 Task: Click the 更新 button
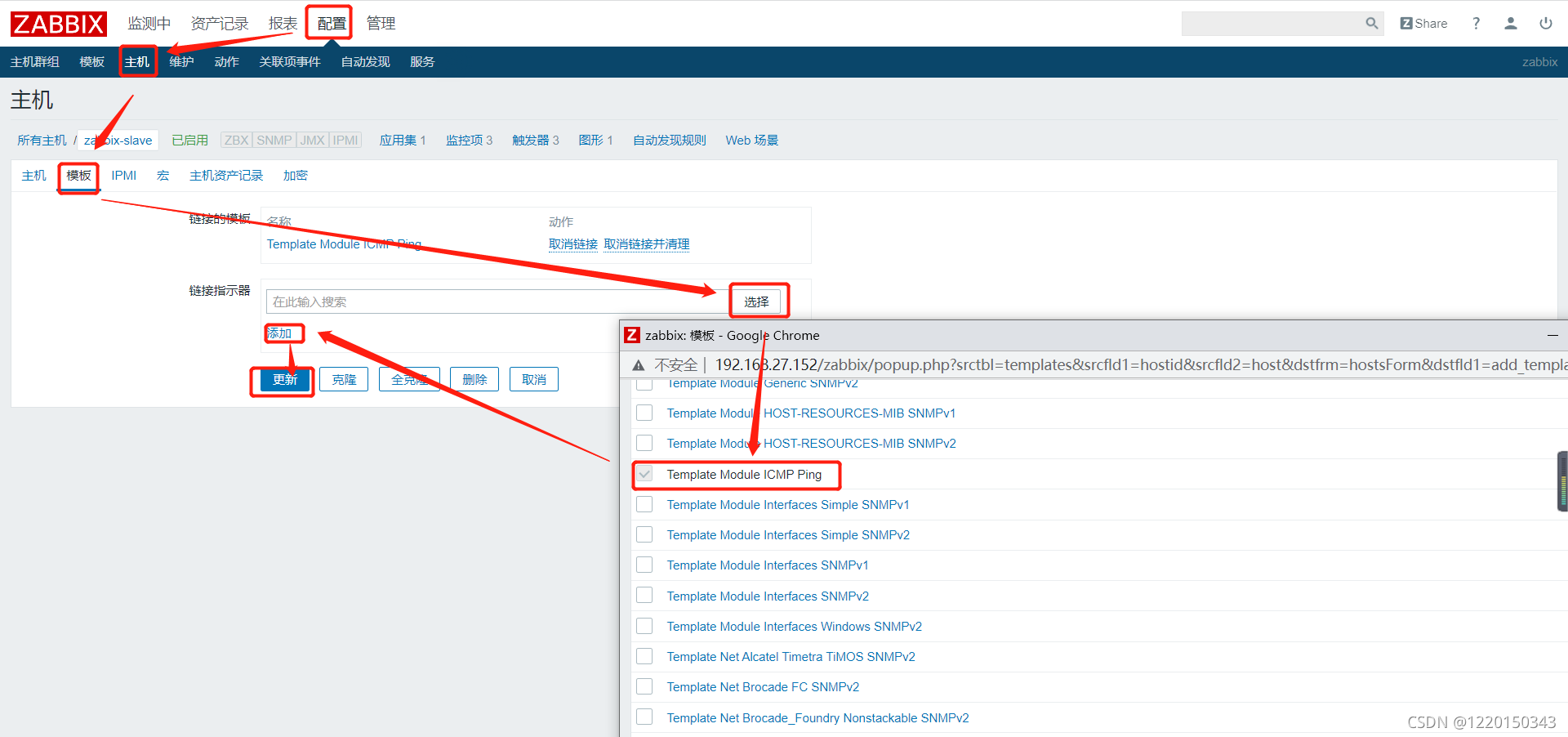(285, 380)
